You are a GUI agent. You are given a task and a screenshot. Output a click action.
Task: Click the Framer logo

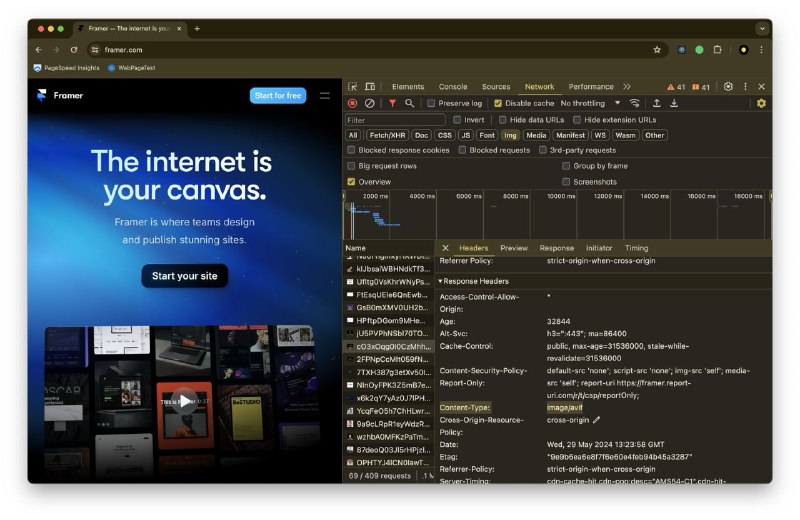60,95
